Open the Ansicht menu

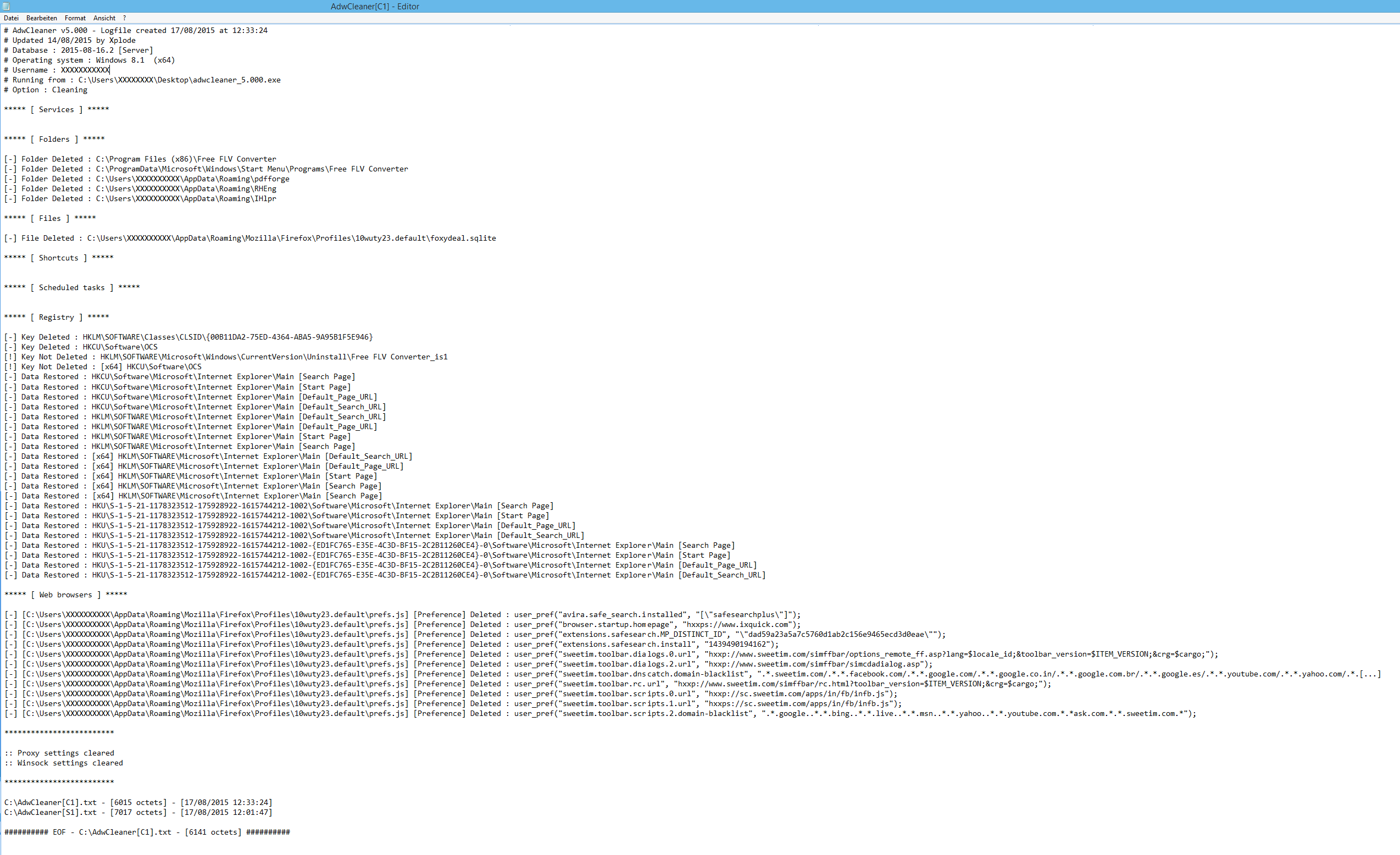(104, 18)
